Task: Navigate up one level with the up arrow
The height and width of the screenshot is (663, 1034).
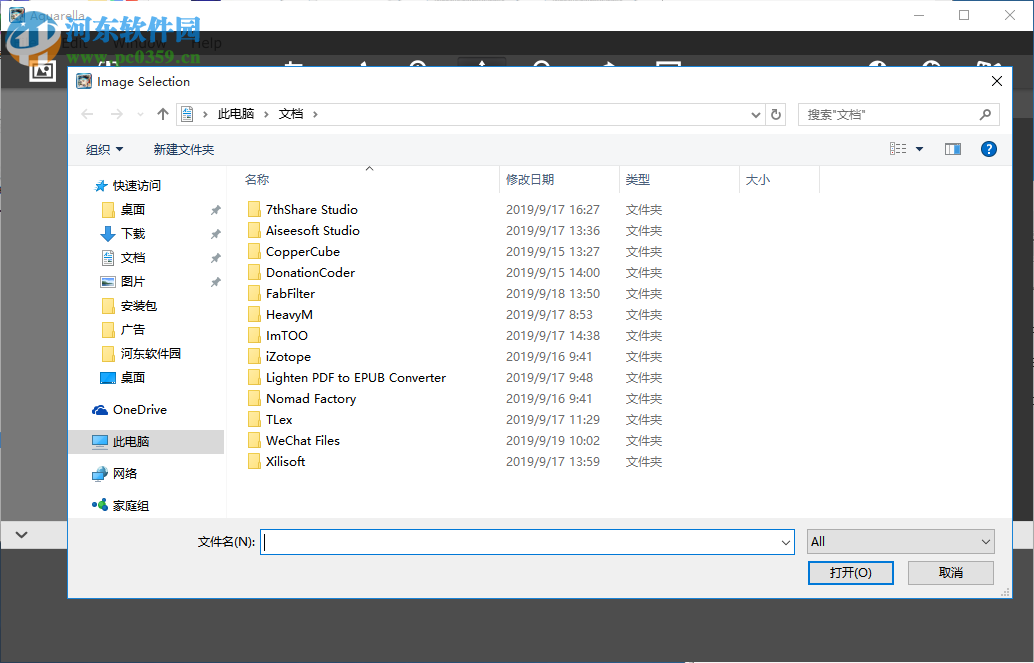Action: (x=162, y=114)
